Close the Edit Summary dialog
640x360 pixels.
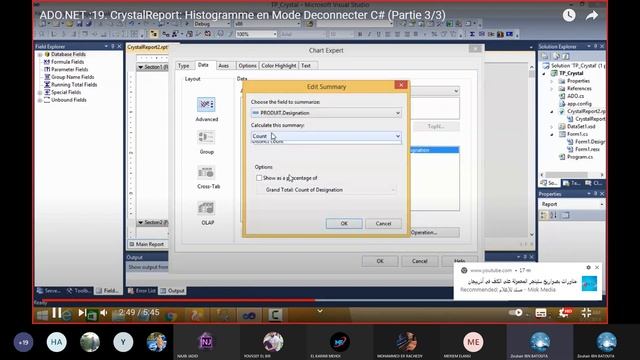[401, 84]
